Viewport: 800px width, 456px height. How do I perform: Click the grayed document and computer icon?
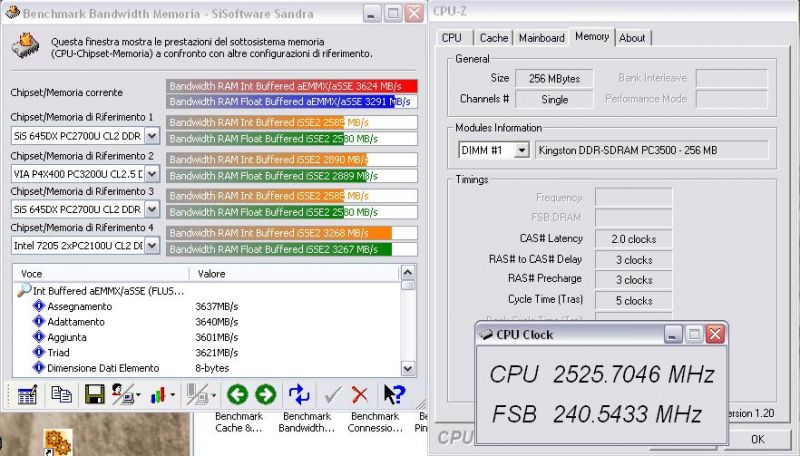pos(197,394)
